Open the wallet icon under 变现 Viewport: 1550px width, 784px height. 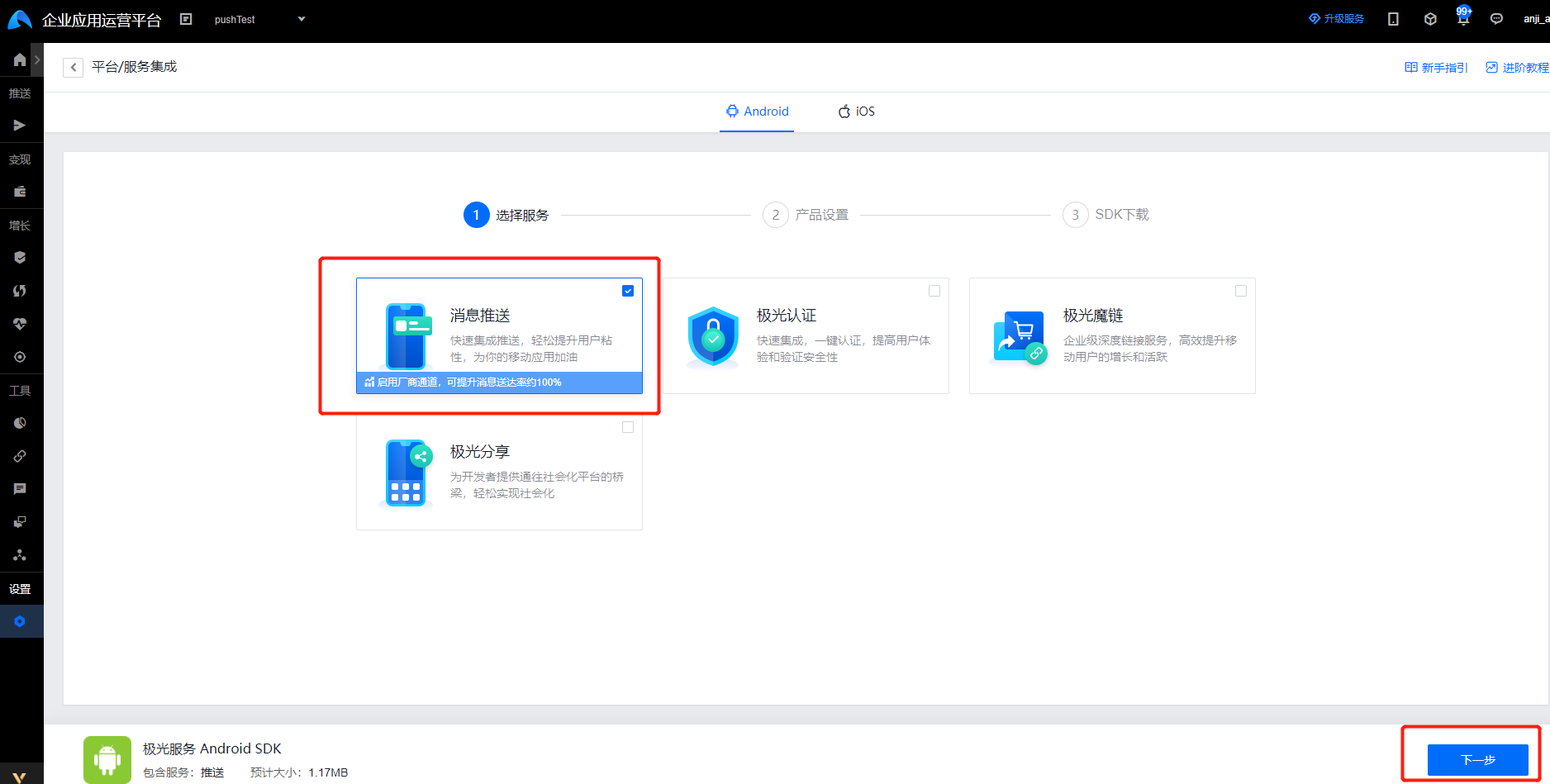[19, 192]
